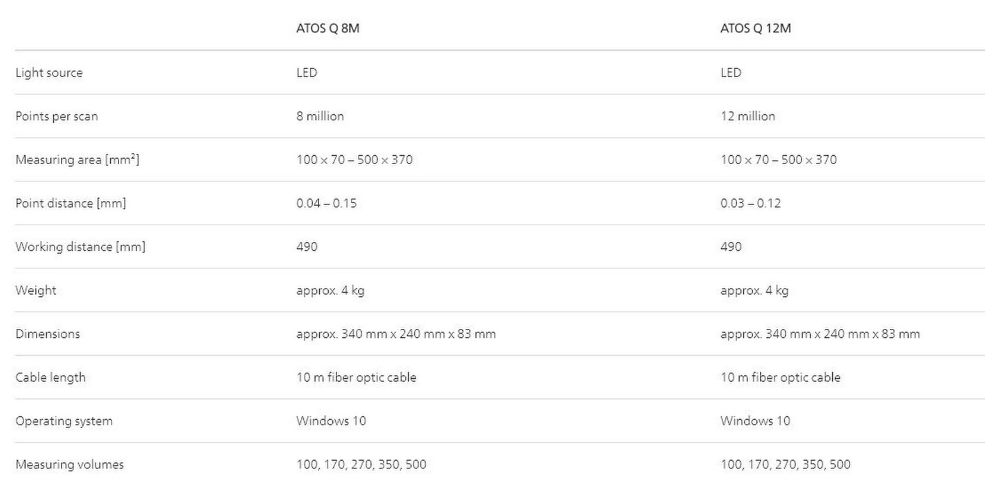Image resolution: width=985 pixels, height=498 pixels.
Task: Click the 12 million value
Action: tap(748, 116)
